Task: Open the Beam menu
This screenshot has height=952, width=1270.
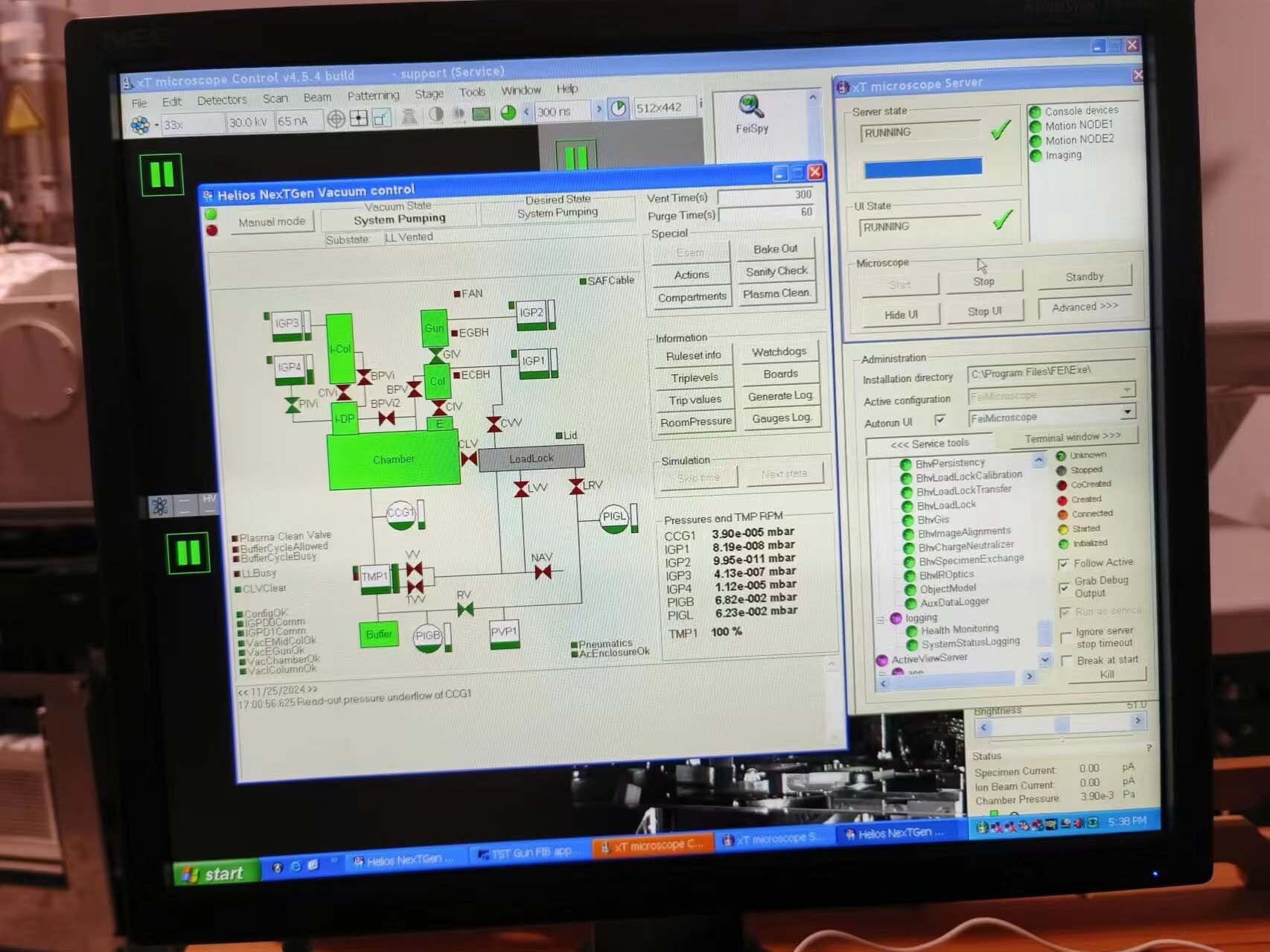Action: (317, 98)
